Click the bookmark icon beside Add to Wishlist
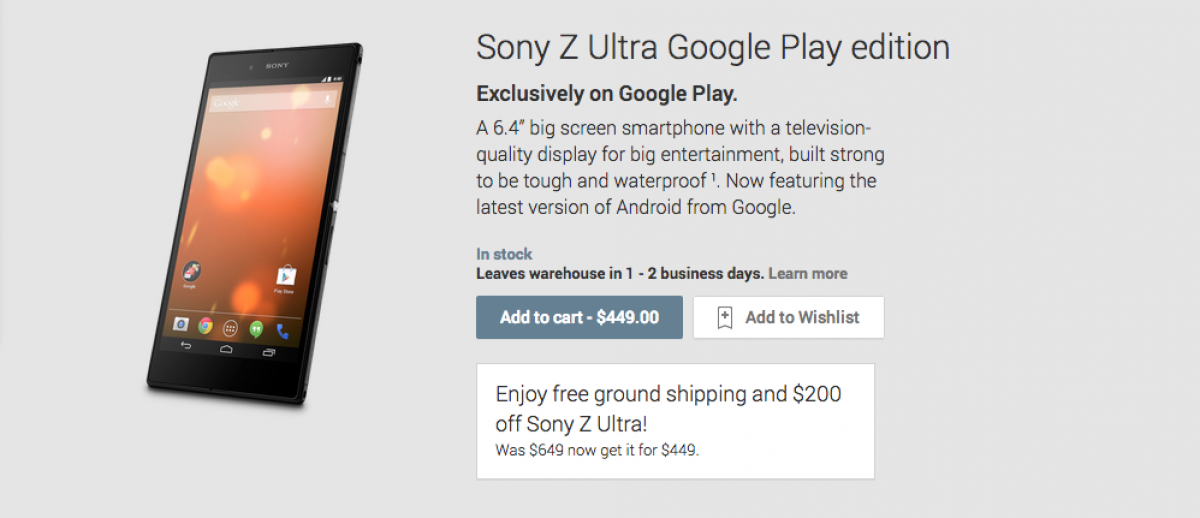This screenshot has height=518, width=1200. (725, 318)
